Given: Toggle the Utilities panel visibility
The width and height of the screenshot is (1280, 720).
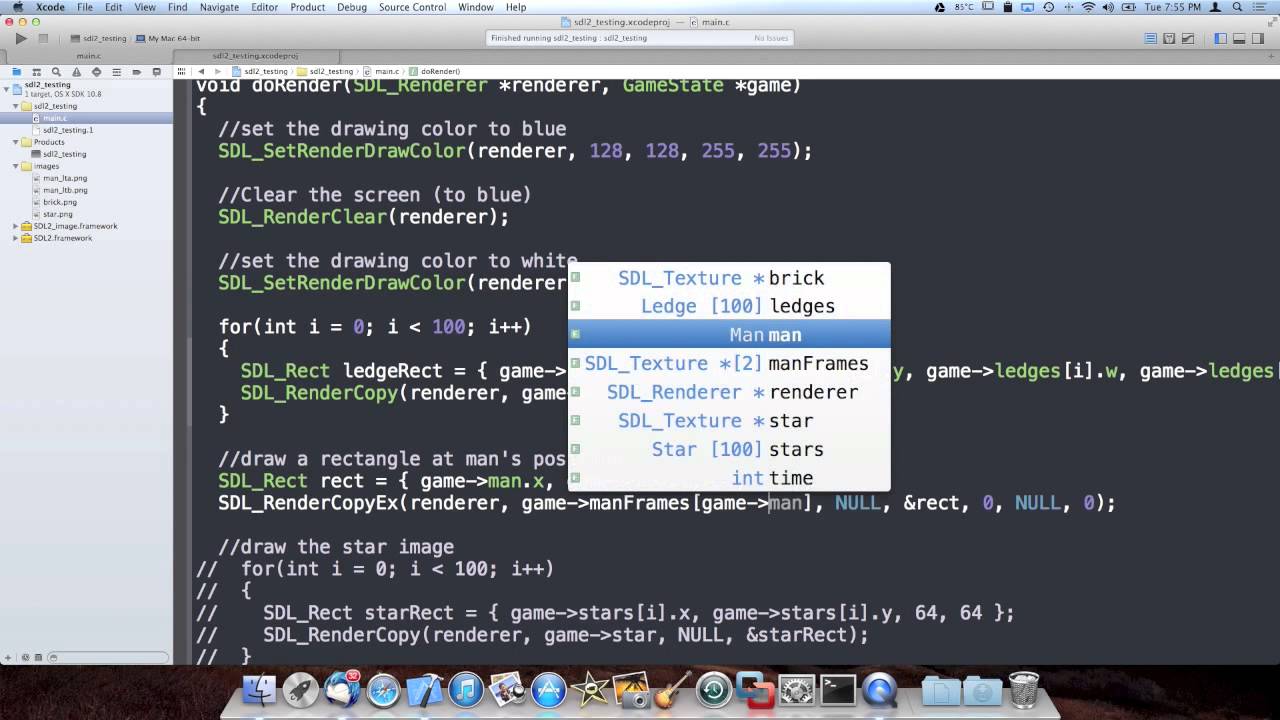Looking at the screenshot, I should pyautogui.click(x=1257, y=39).
